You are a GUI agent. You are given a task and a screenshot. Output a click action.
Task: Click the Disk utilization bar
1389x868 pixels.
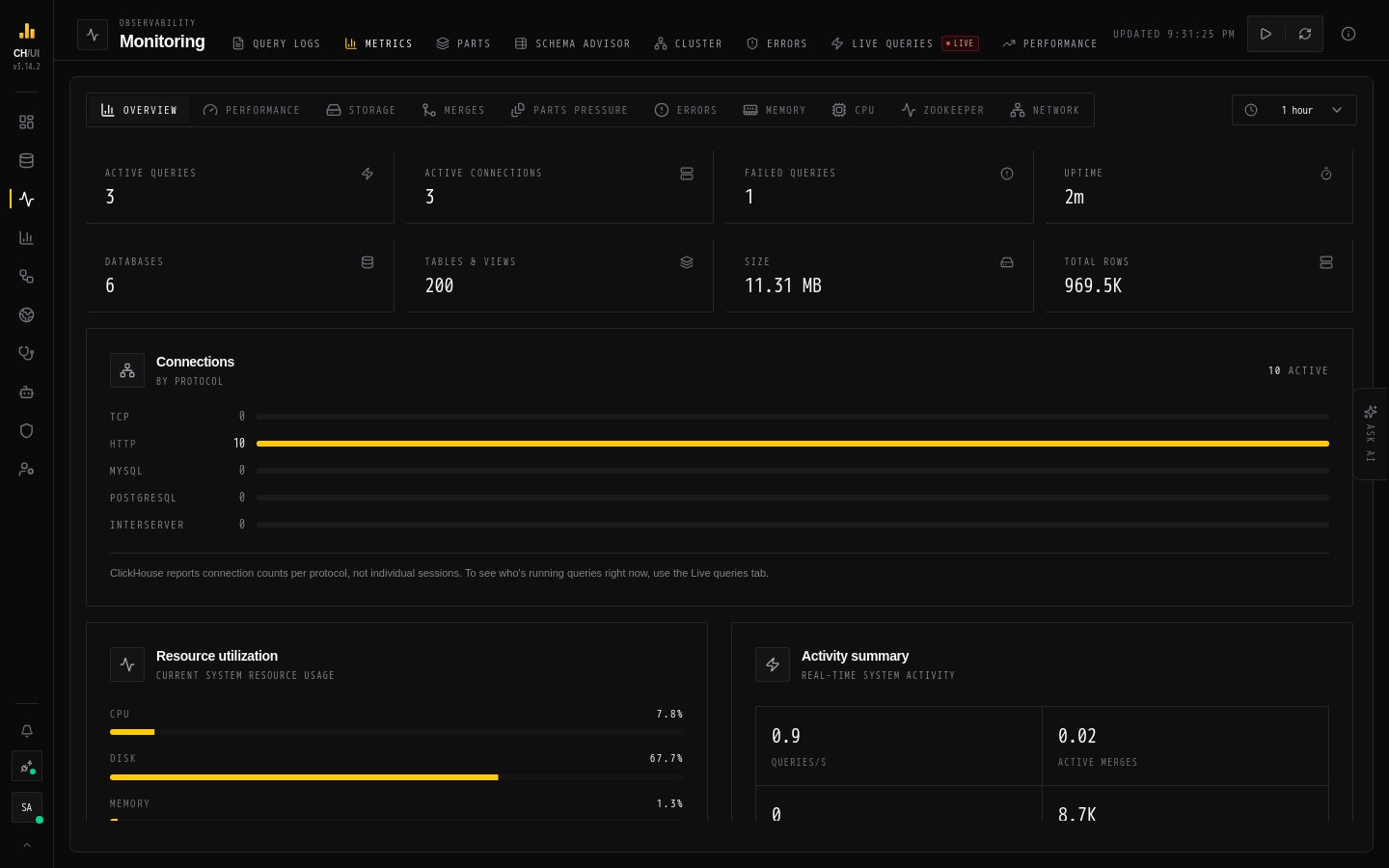pos(396,777)
